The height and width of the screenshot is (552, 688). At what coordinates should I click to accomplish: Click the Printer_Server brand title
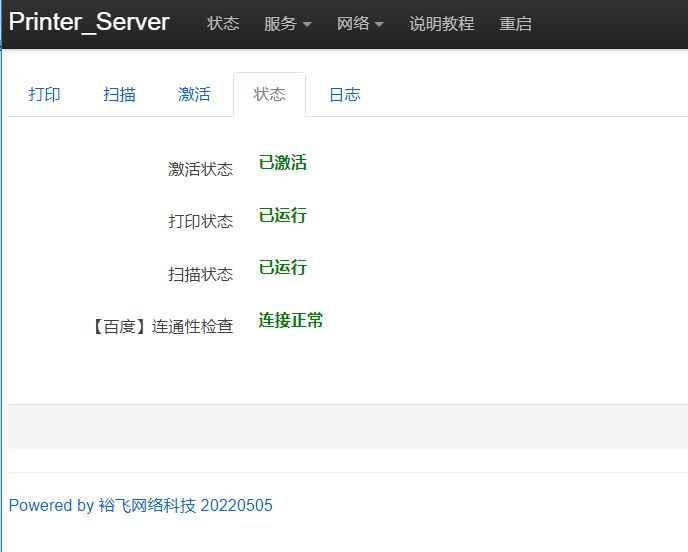[89, 23]
